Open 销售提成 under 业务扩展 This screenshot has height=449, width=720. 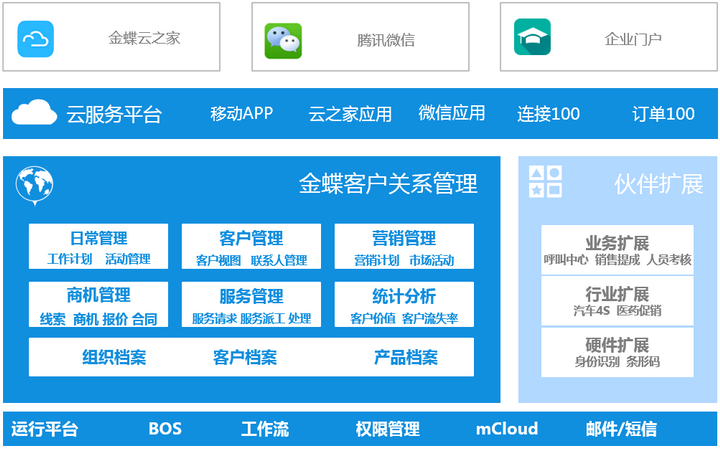pos(618,260)
